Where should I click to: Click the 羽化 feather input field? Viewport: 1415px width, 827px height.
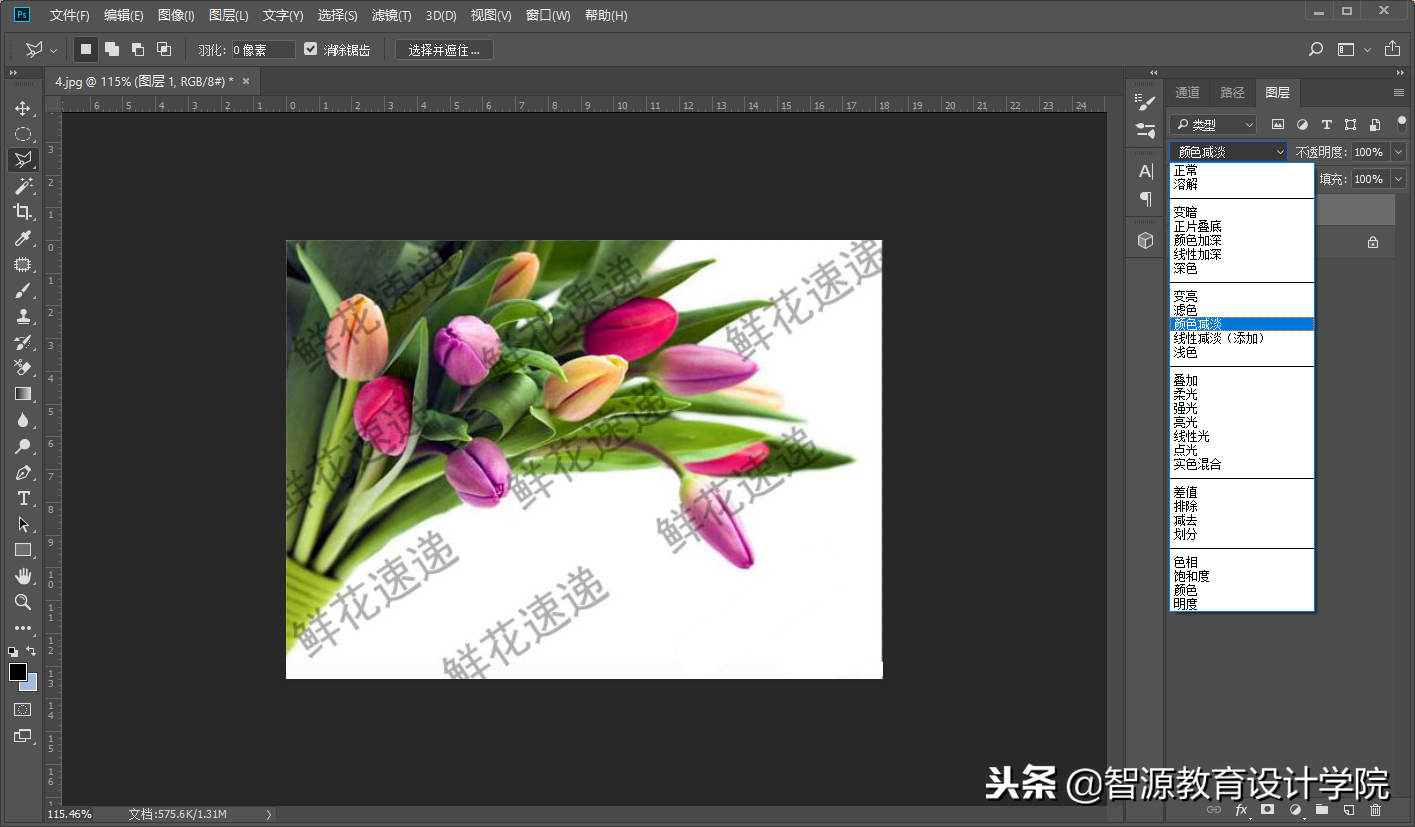point(263,50)
